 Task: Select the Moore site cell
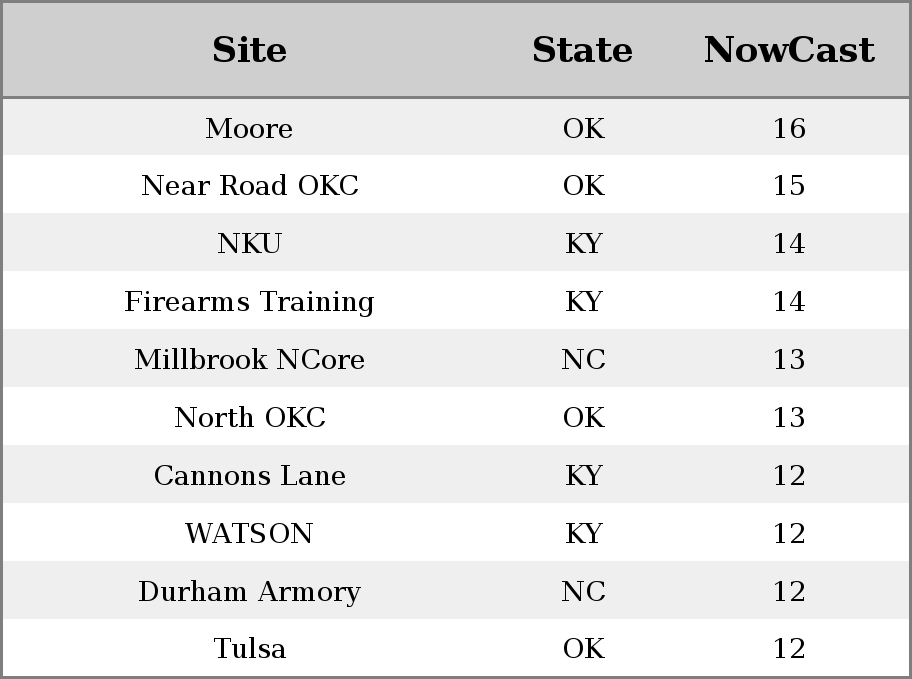250,128
